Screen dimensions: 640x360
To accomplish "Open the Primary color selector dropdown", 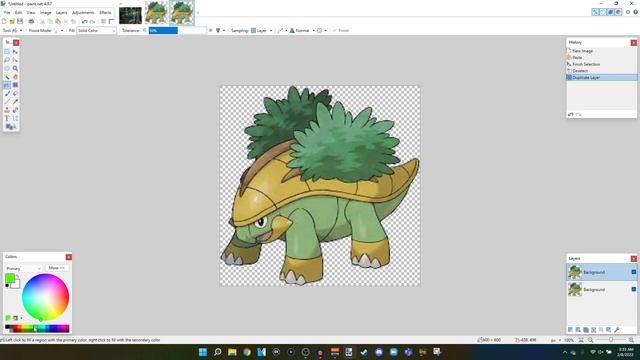I will (23, 268).
